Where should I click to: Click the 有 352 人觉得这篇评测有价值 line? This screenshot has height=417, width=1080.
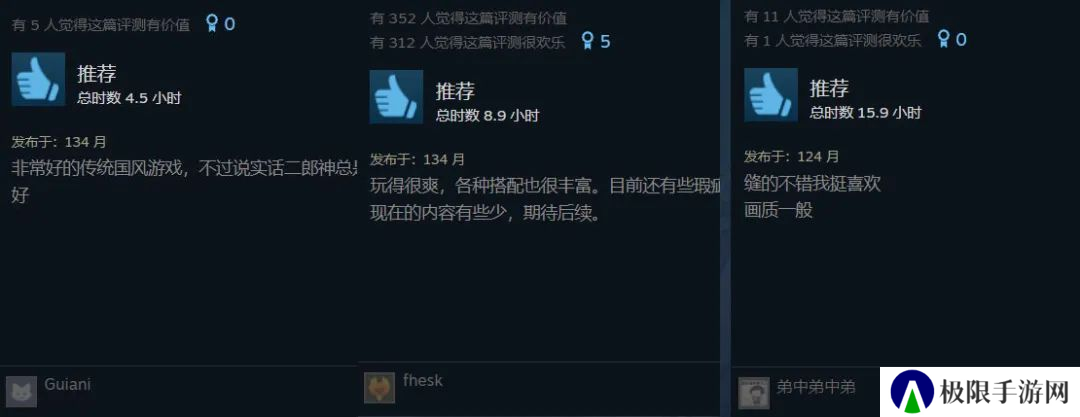tap(468, 18)
